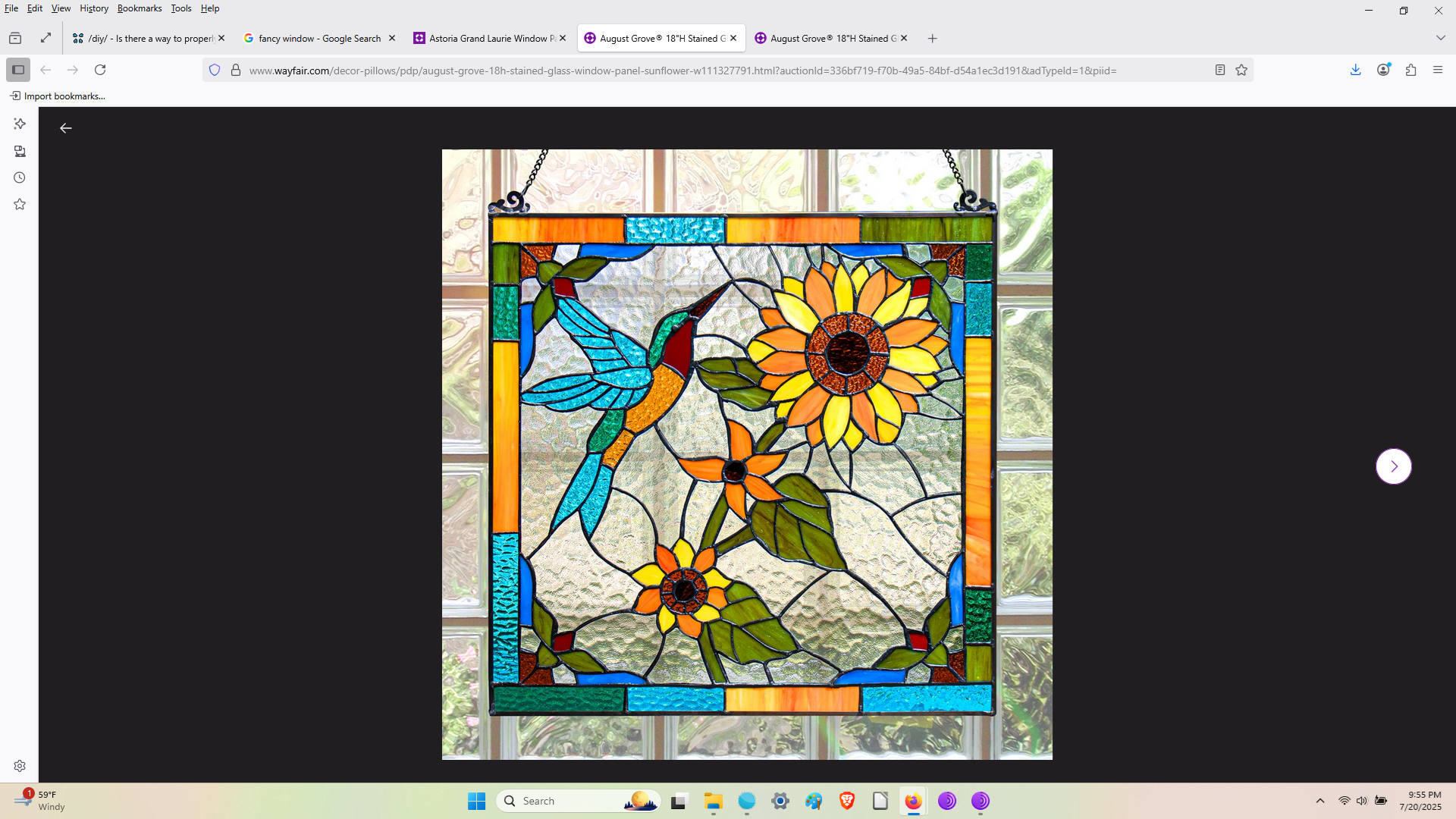Open the Windows Start menu

point(476,801)
